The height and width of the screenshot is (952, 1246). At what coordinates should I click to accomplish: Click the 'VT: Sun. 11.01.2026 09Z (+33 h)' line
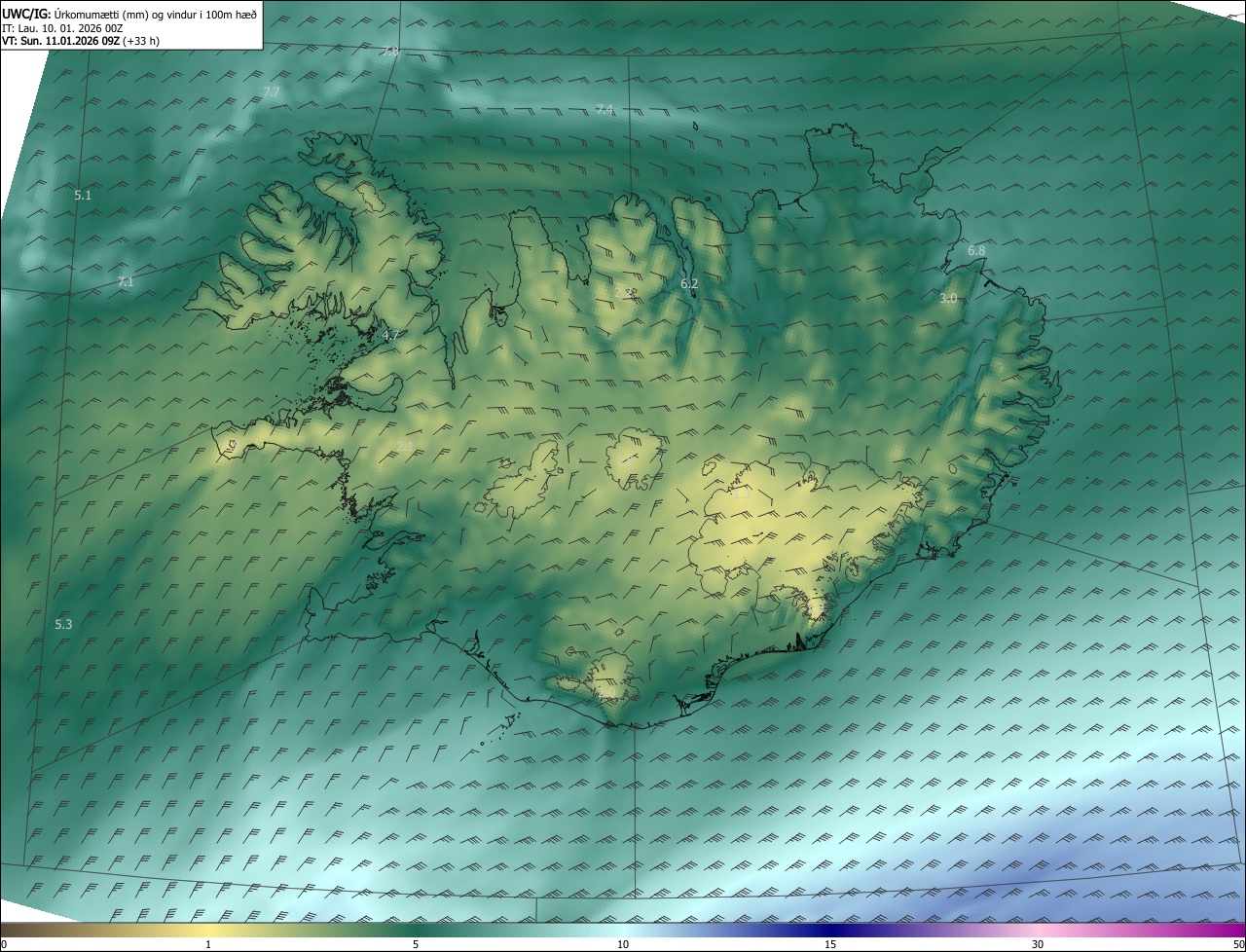(x=81, y=41)
